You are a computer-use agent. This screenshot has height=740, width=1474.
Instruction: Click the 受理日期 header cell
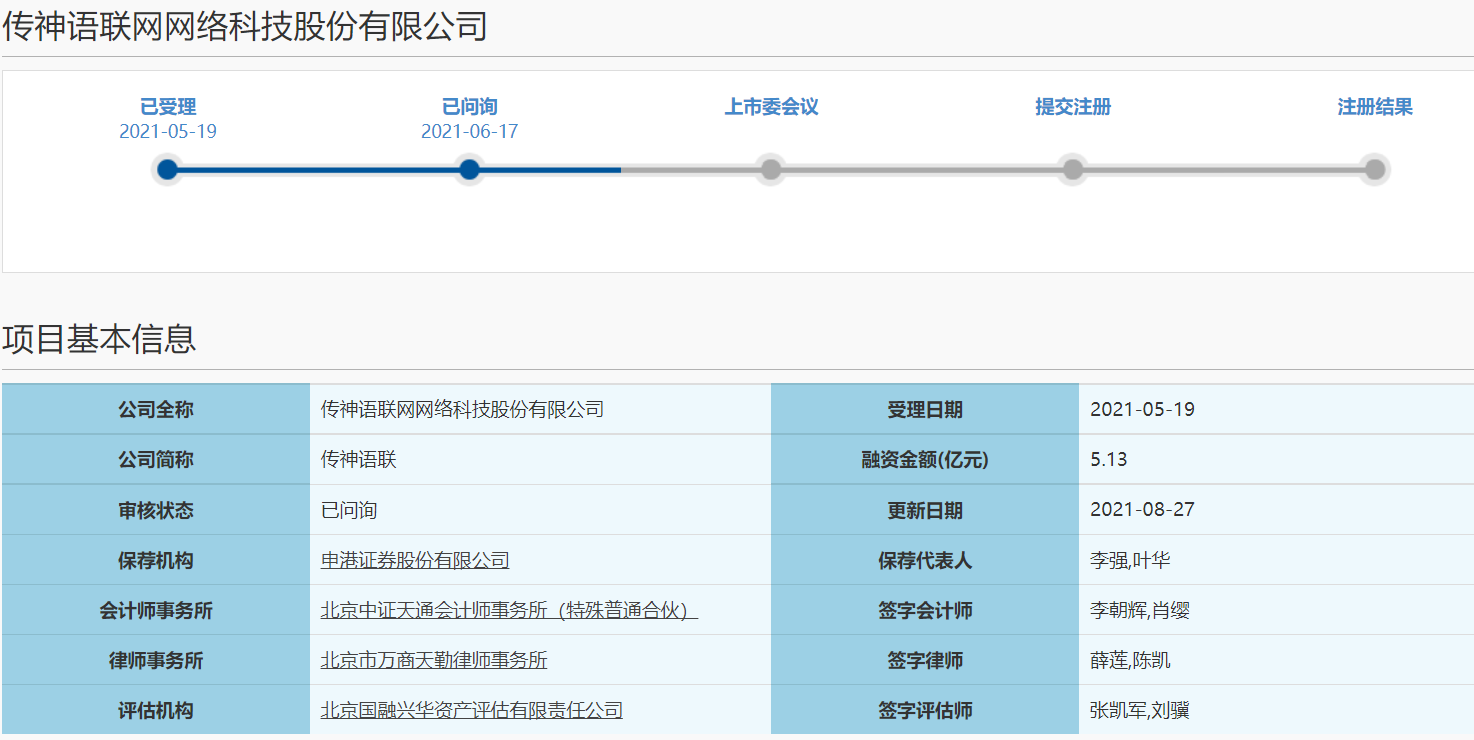pos(925,410)
